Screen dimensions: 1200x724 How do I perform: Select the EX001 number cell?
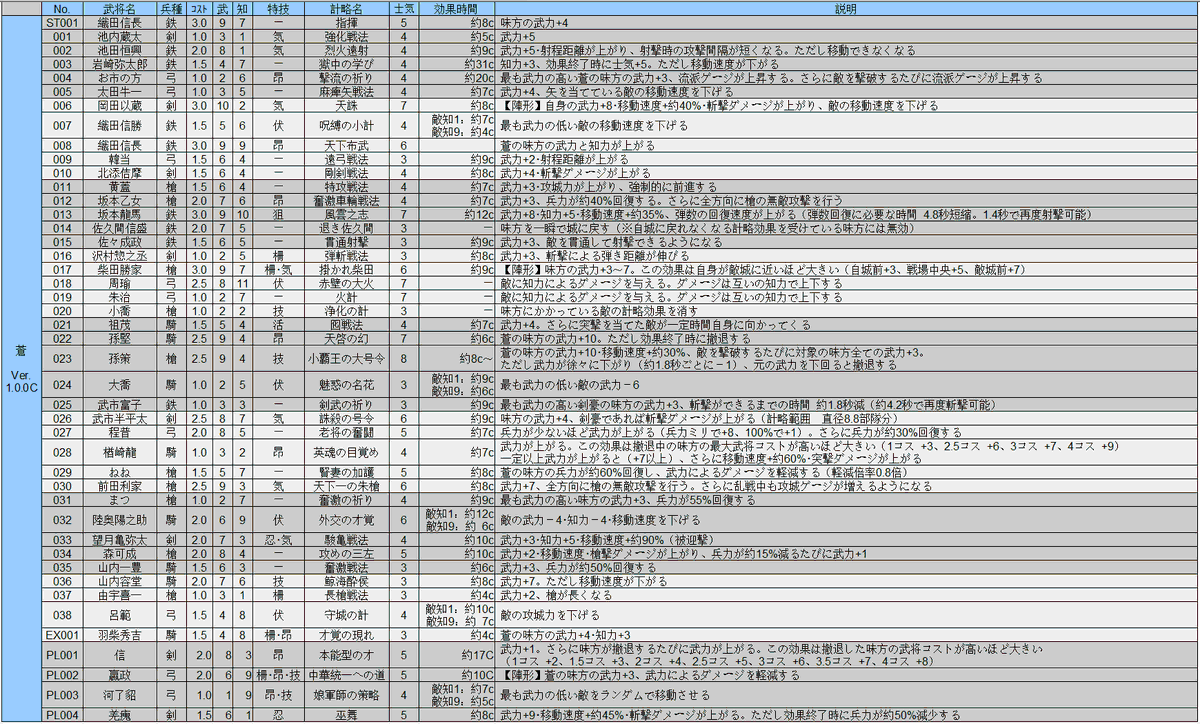point(62,635)
